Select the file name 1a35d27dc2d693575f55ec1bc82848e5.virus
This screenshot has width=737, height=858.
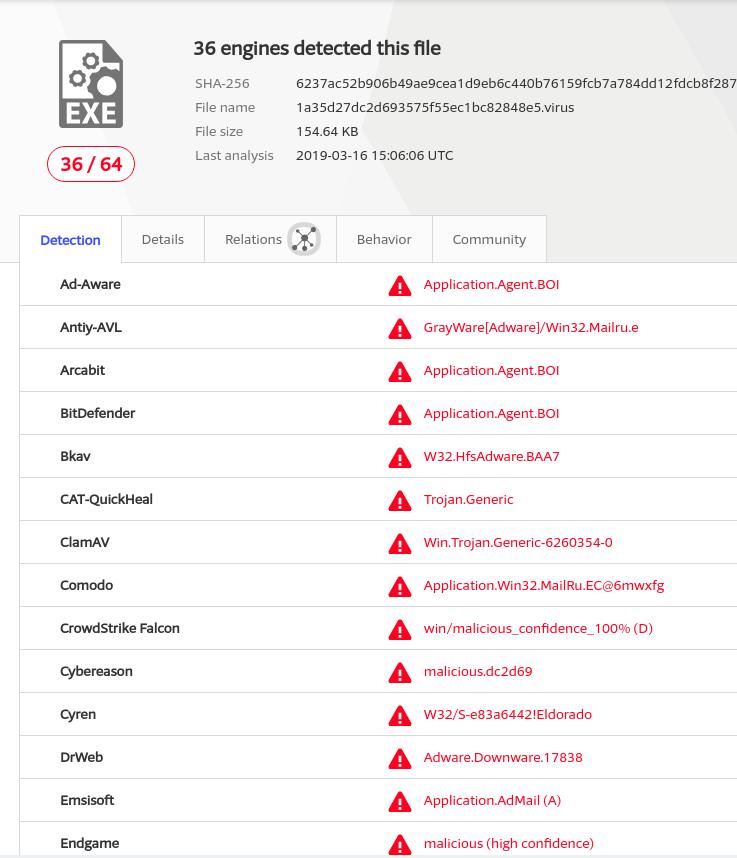click(x=435, y=107)
